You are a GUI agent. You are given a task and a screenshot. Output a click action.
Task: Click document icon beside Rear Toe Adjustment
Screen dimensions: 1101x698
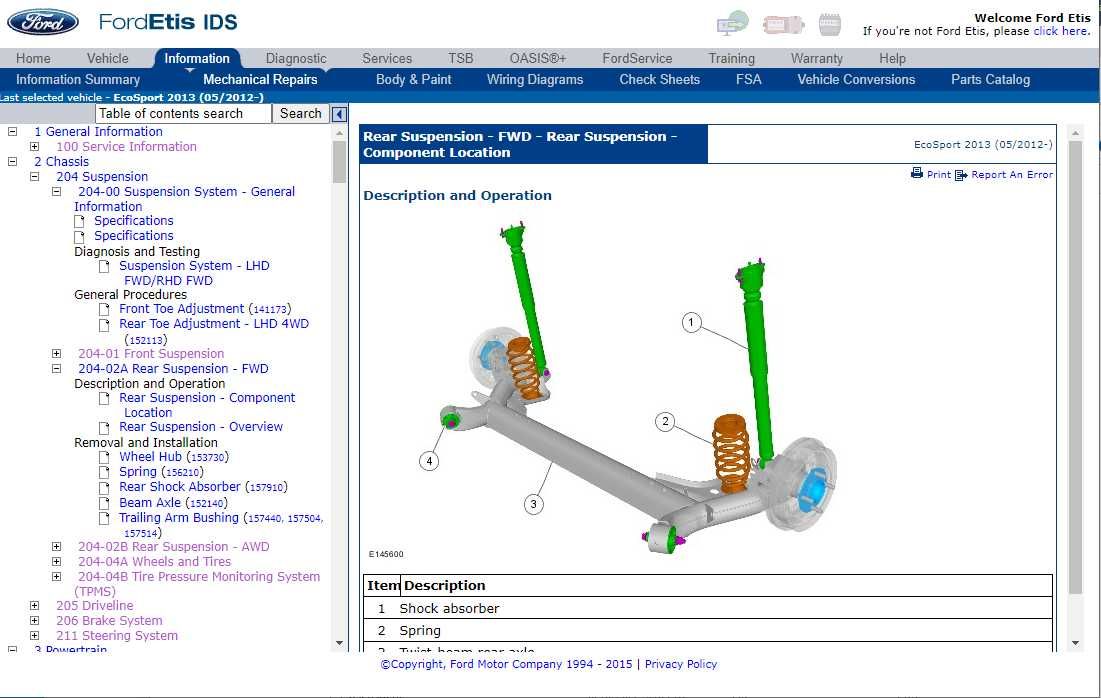coord(104,325)
